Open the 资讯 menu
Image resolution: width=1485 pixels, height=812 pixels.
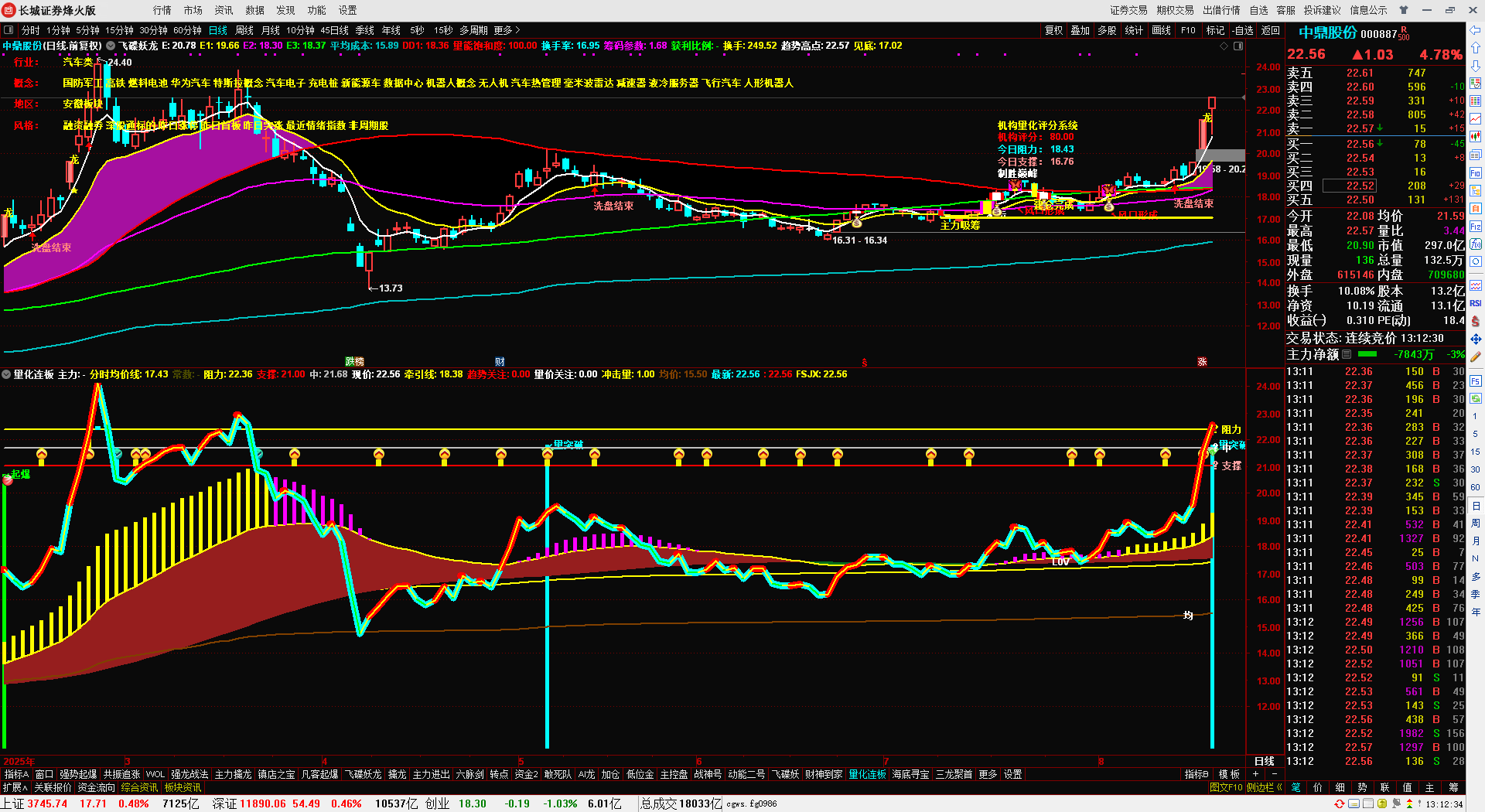point(224,10)
